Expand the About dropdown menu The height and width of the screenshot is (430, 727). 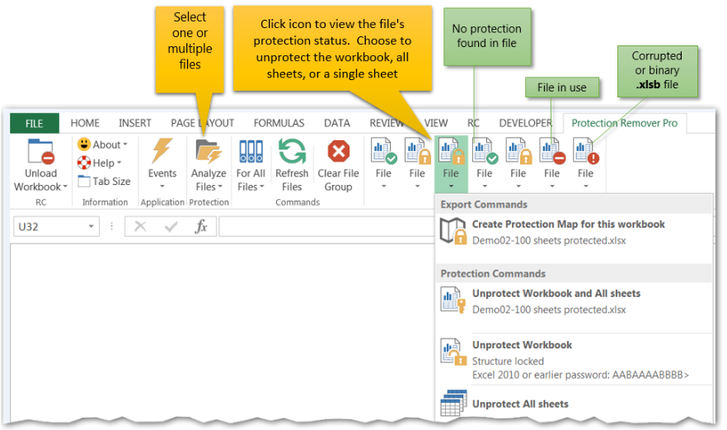[102, 144]
